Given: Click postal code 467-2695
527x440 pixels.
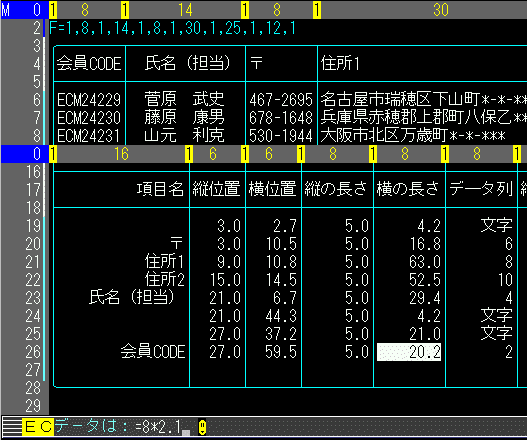Looking at the screenshot, I should 281,99.
